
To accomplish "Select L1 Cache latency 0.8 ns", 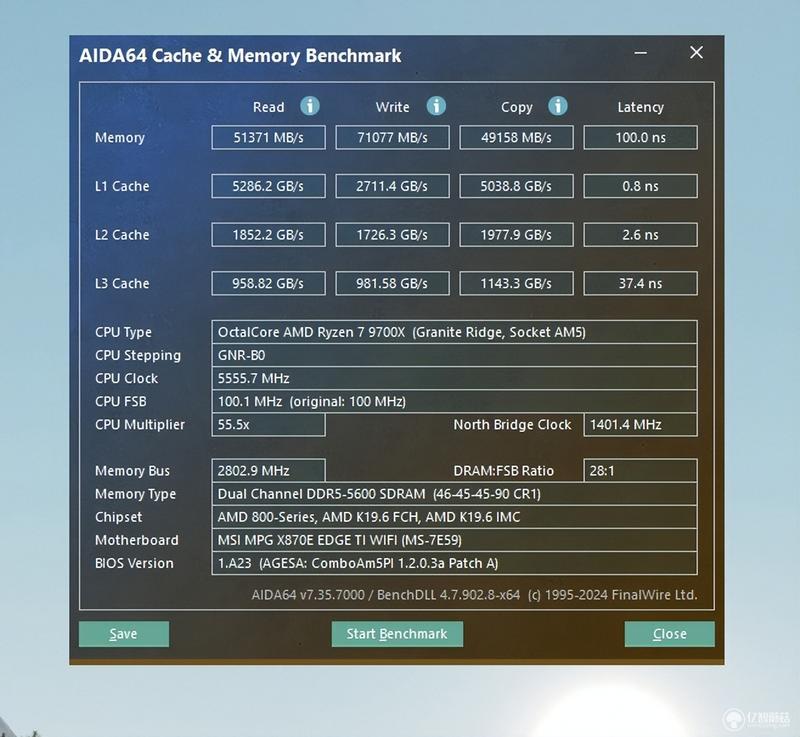I will click(x=640, y=186).
